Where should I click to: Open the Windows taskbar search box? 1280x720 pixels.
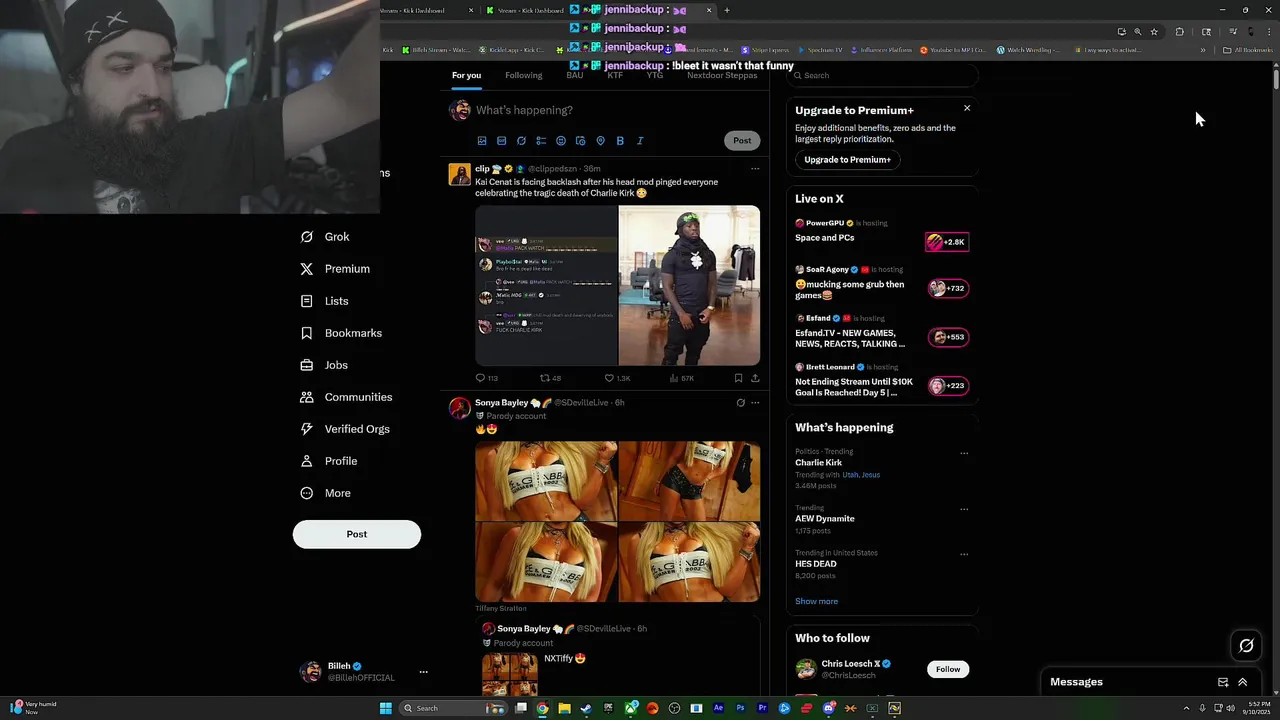[452, 708]
